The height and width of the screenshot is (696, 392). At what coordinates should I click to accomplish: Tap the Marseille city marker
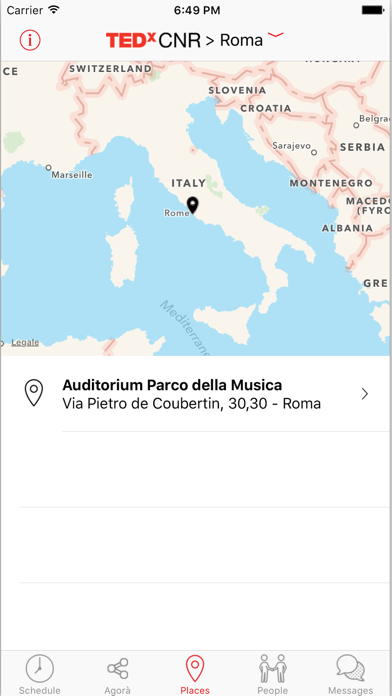pyautogui.click(x=48, y=168)
